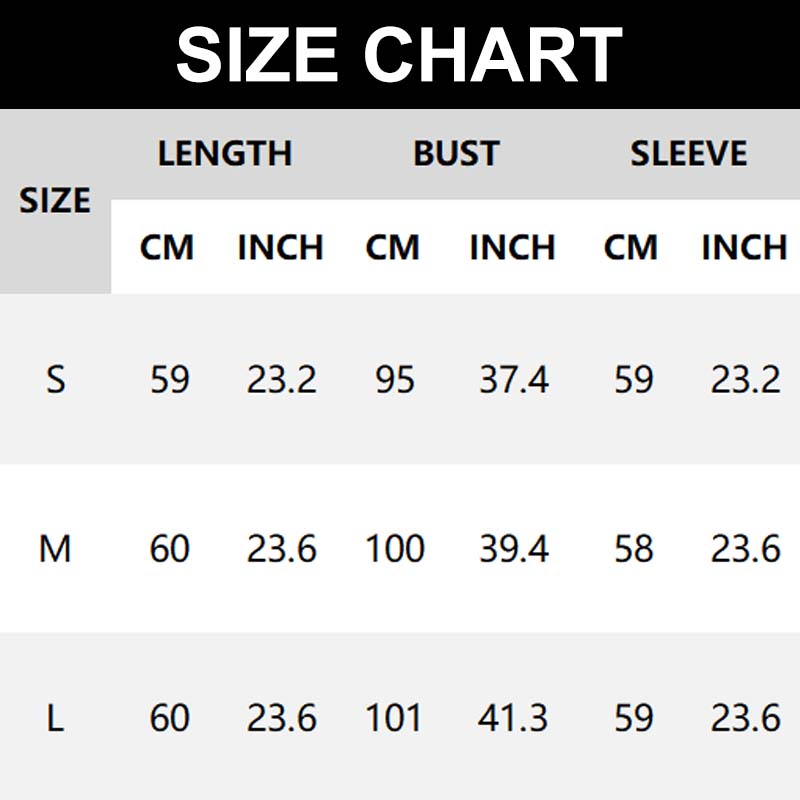Image resolution: width=800 pixels, height=800 pixels.
Task: Click sleeve inch value 23.6 for size L
Action: (746, 718)
